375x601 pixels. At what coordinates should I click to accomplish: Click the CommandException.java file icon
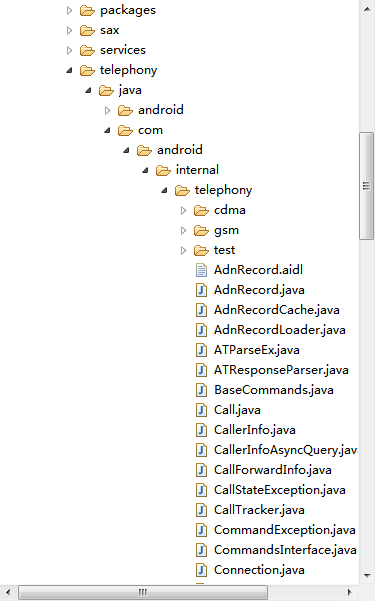coord(201,530)
